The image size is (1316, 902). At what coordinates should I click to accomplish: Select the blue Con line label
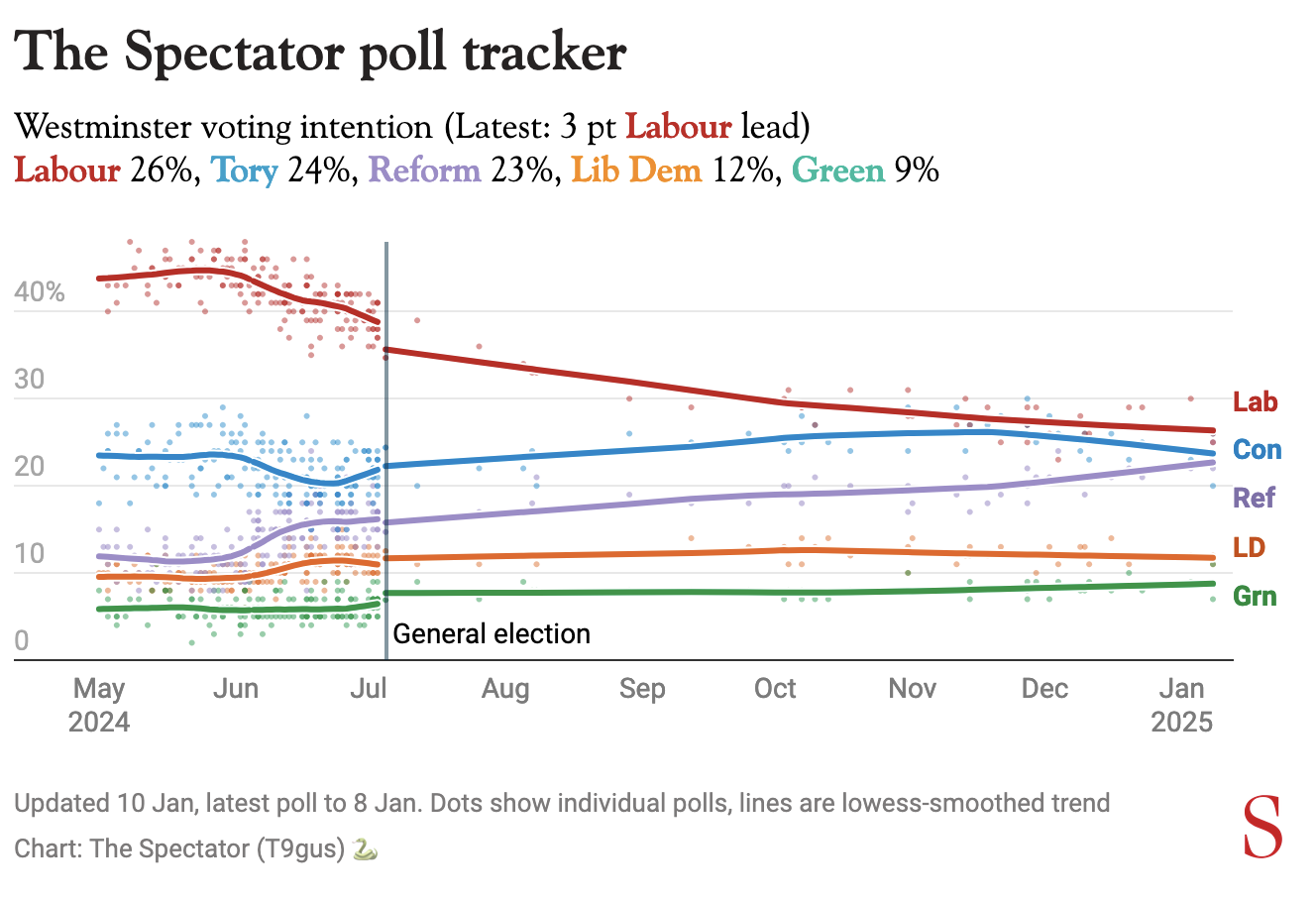1257,450
